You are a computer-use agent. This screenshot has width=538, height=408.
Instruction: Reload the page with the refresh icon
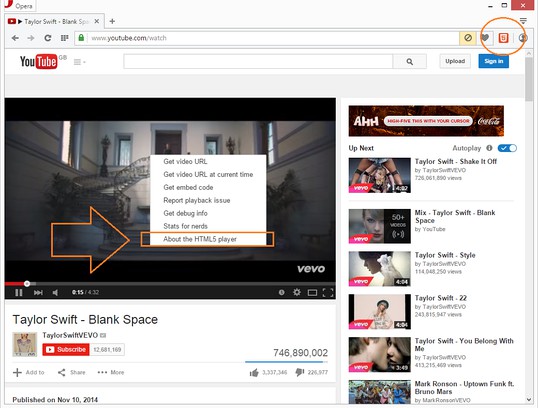[x=48, y=38]
